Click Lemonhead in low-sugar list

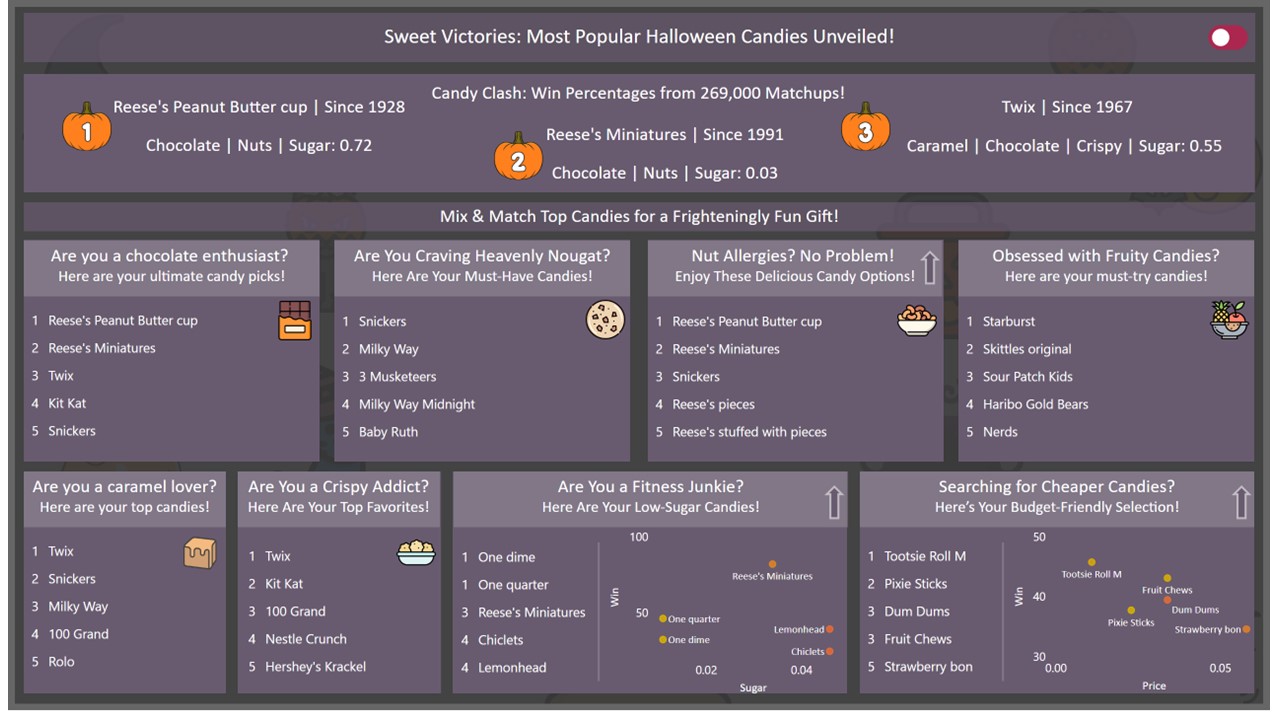click(x=512, y=667)
